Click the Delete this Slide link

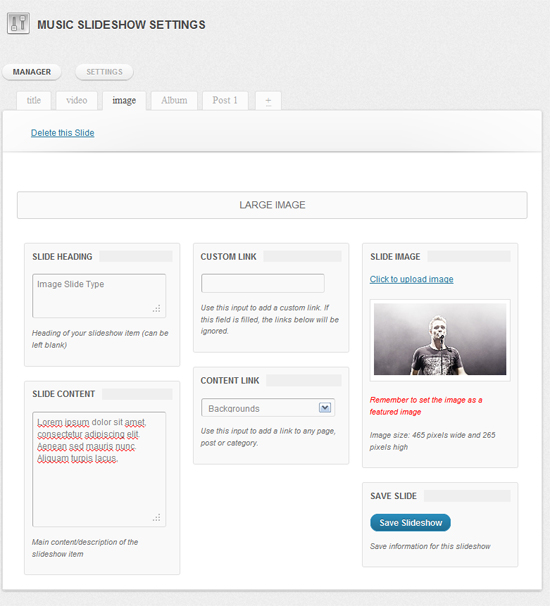[x=63, y=133]
